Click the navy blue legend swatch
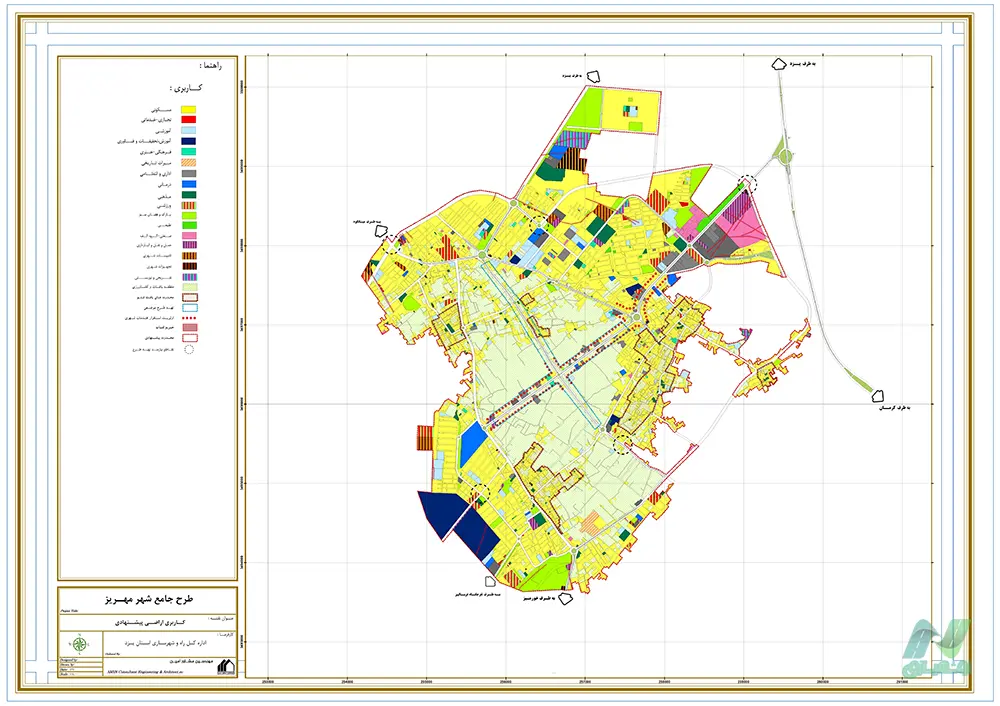The height and width of the screenshot is (706, 1000). (189, 141)
